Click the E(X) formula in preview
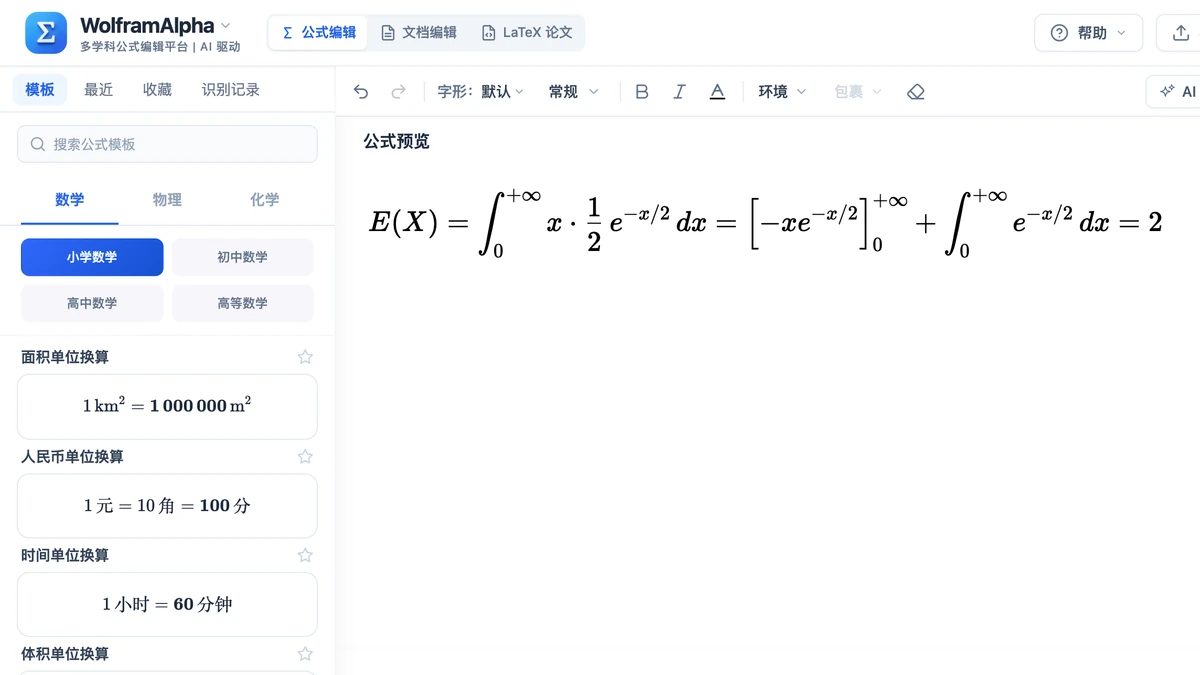 (766, 223)
